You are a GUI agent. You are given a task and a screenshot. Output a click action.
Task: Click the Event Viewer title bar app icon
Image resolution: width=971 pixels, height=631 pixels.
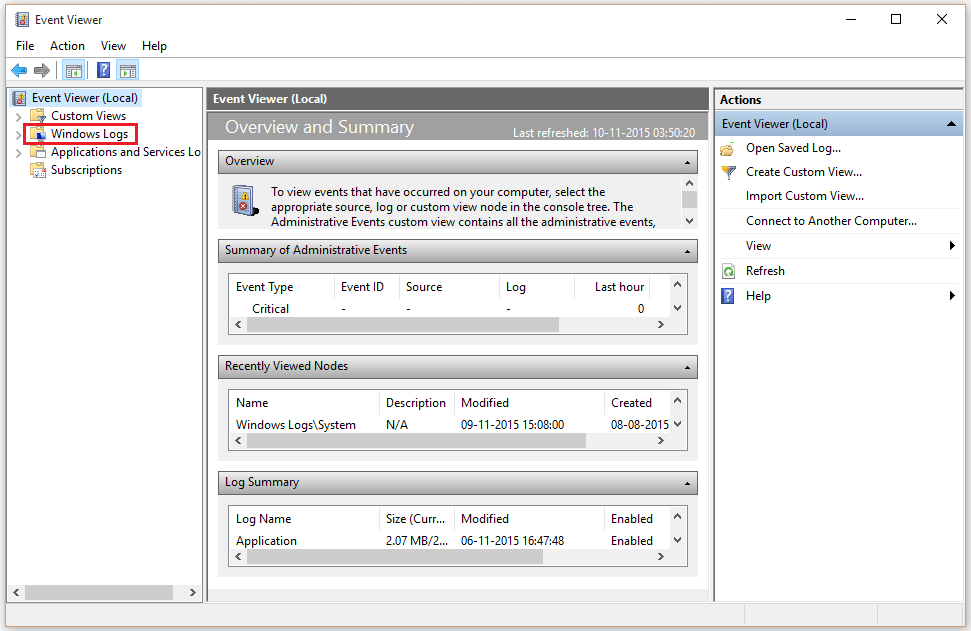22,20
